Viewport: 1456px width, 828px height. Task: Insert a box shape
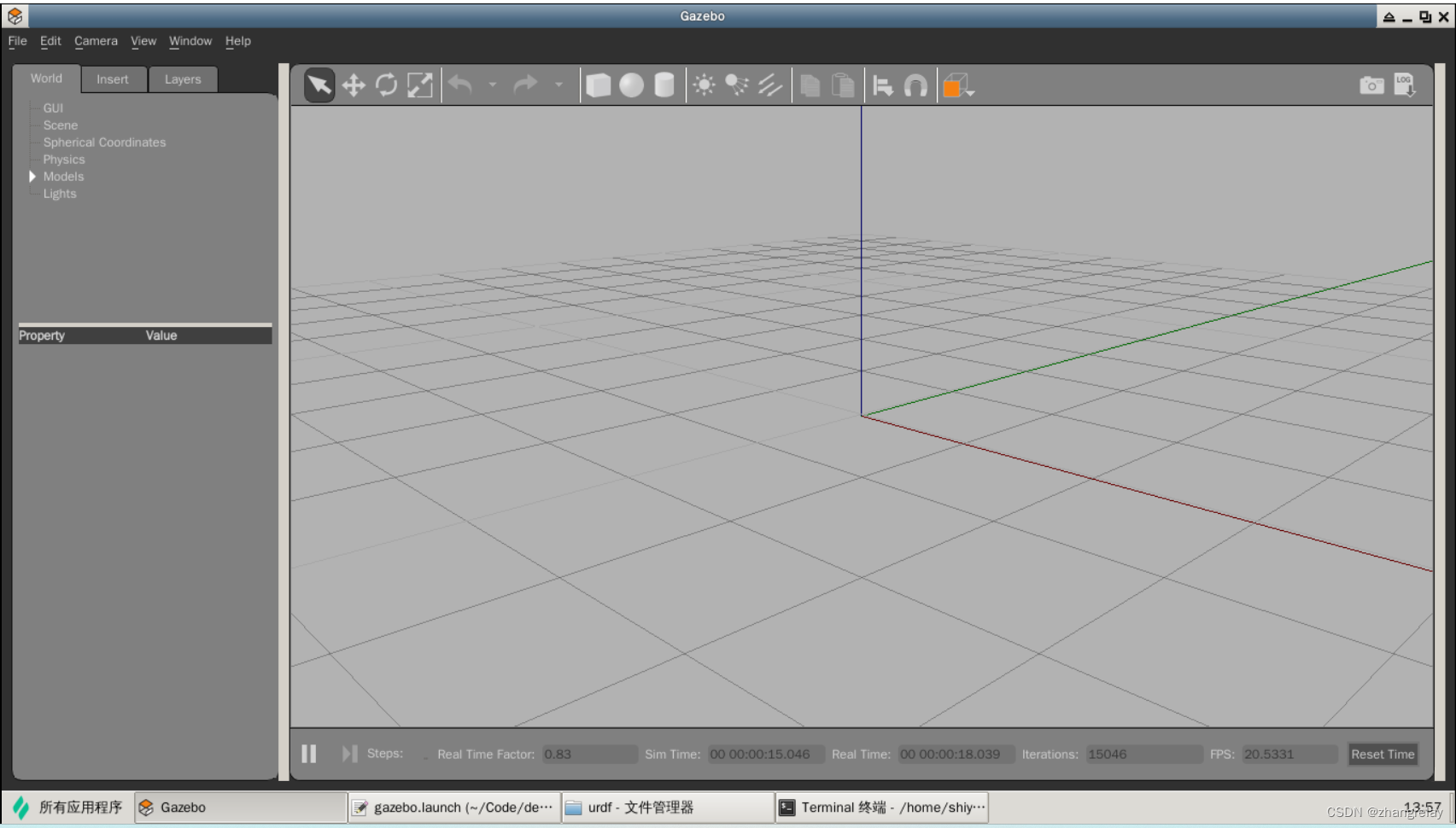(599, 85)
